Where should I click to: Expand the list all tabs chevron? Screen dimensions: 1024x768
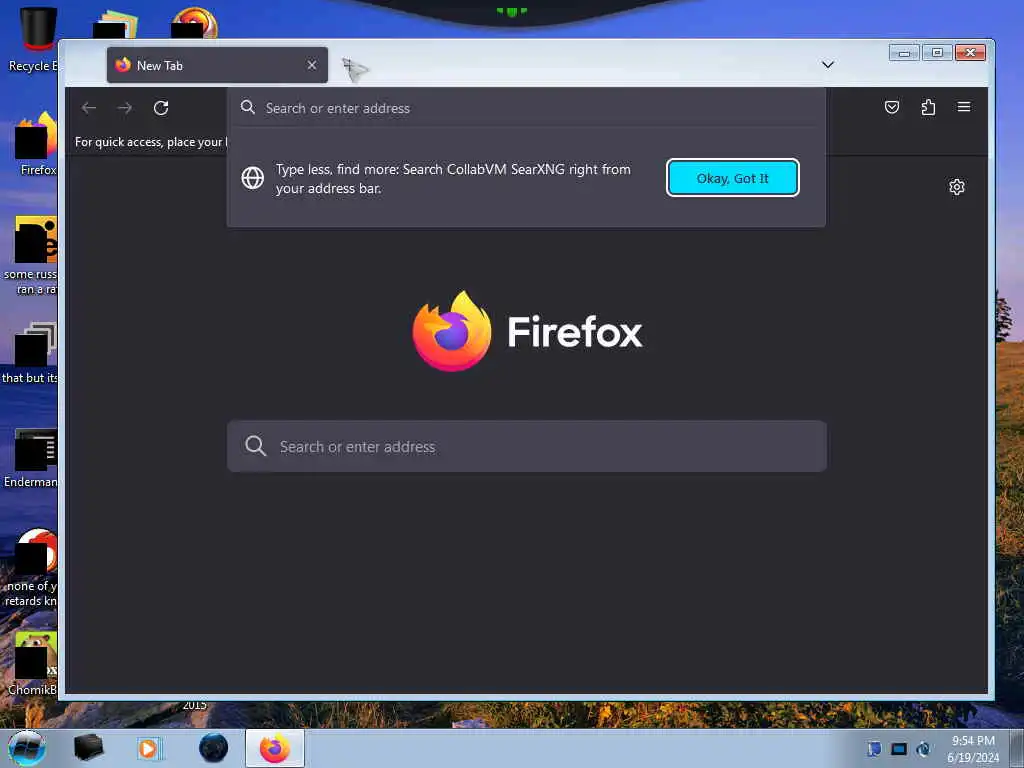coord(827,65)
